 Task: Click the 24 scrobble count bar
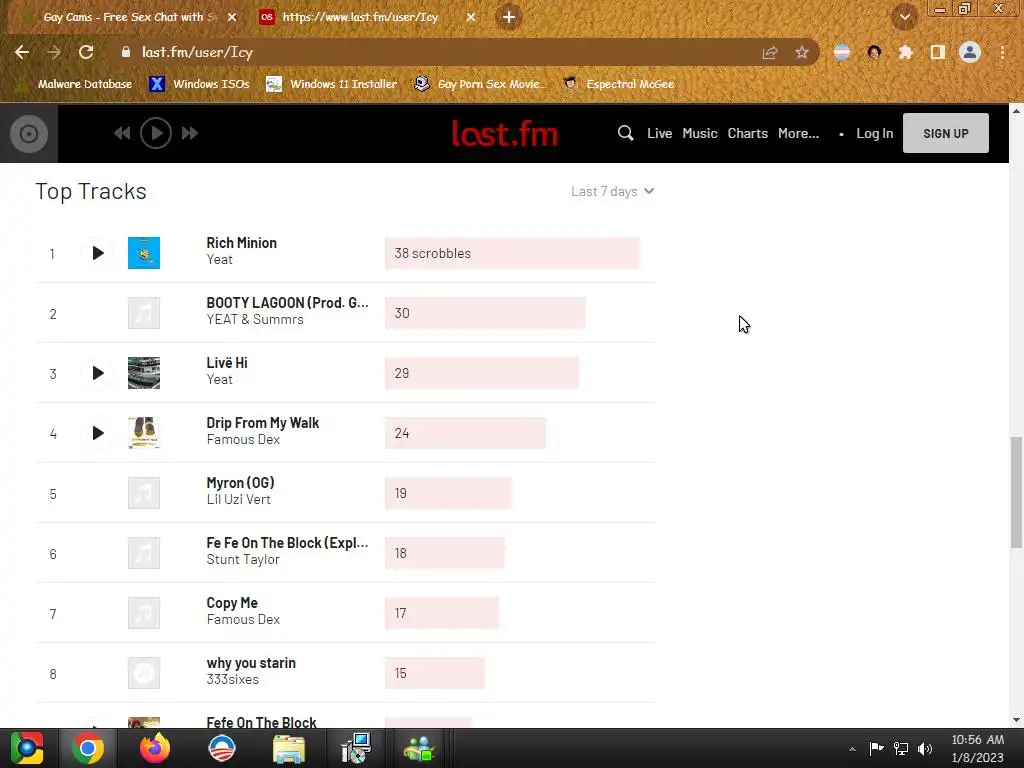pos(465,434)
